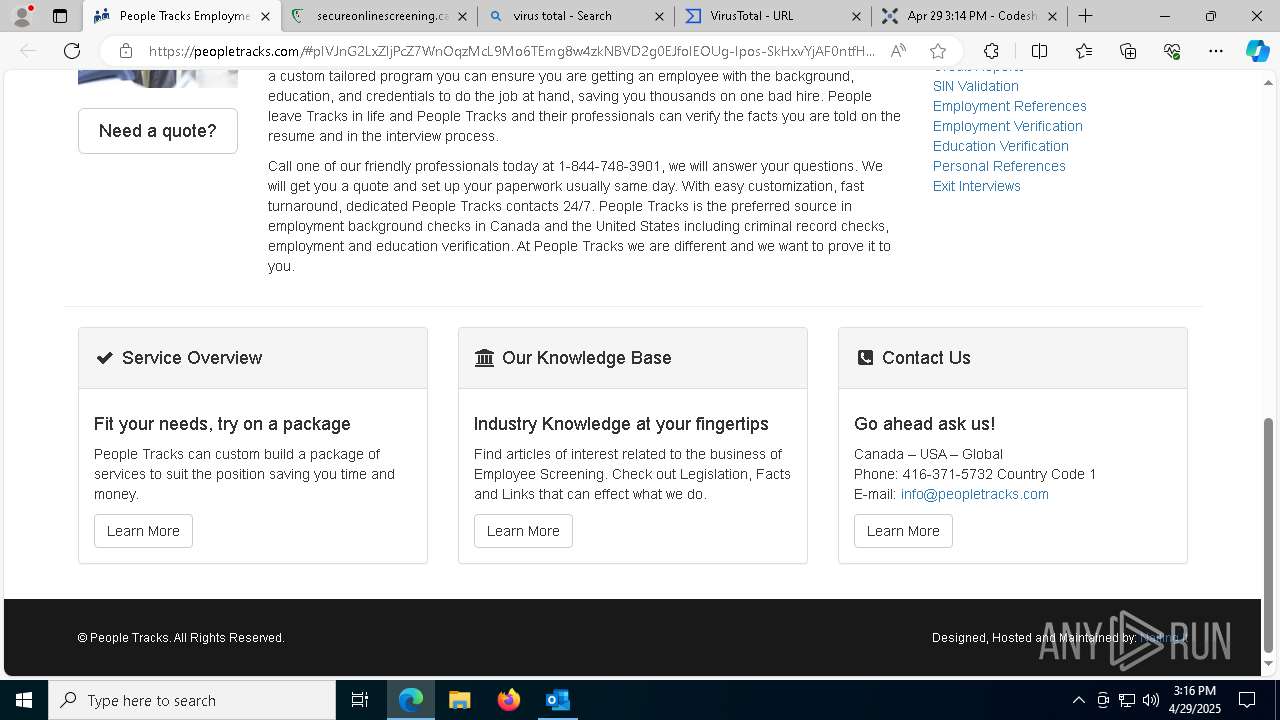
Task: Open Browser essentials heart icon
Action: pyautogui.click(x=1172, y=51)
